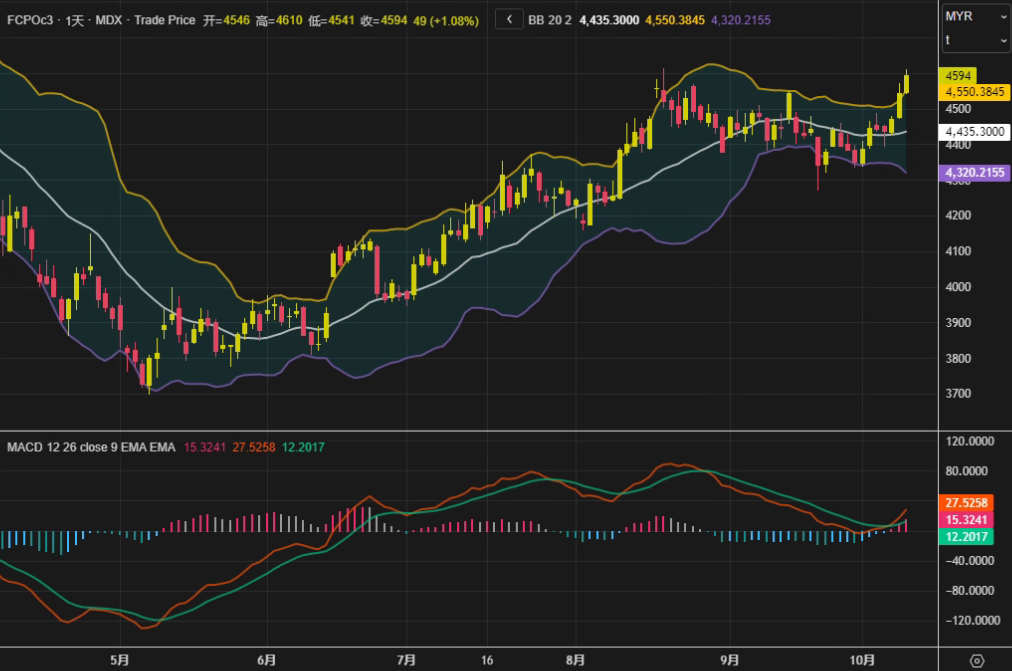This screenshot has width=1012, height=671.
Task: Click the 8月 label on the time axis
Action: 574,660
